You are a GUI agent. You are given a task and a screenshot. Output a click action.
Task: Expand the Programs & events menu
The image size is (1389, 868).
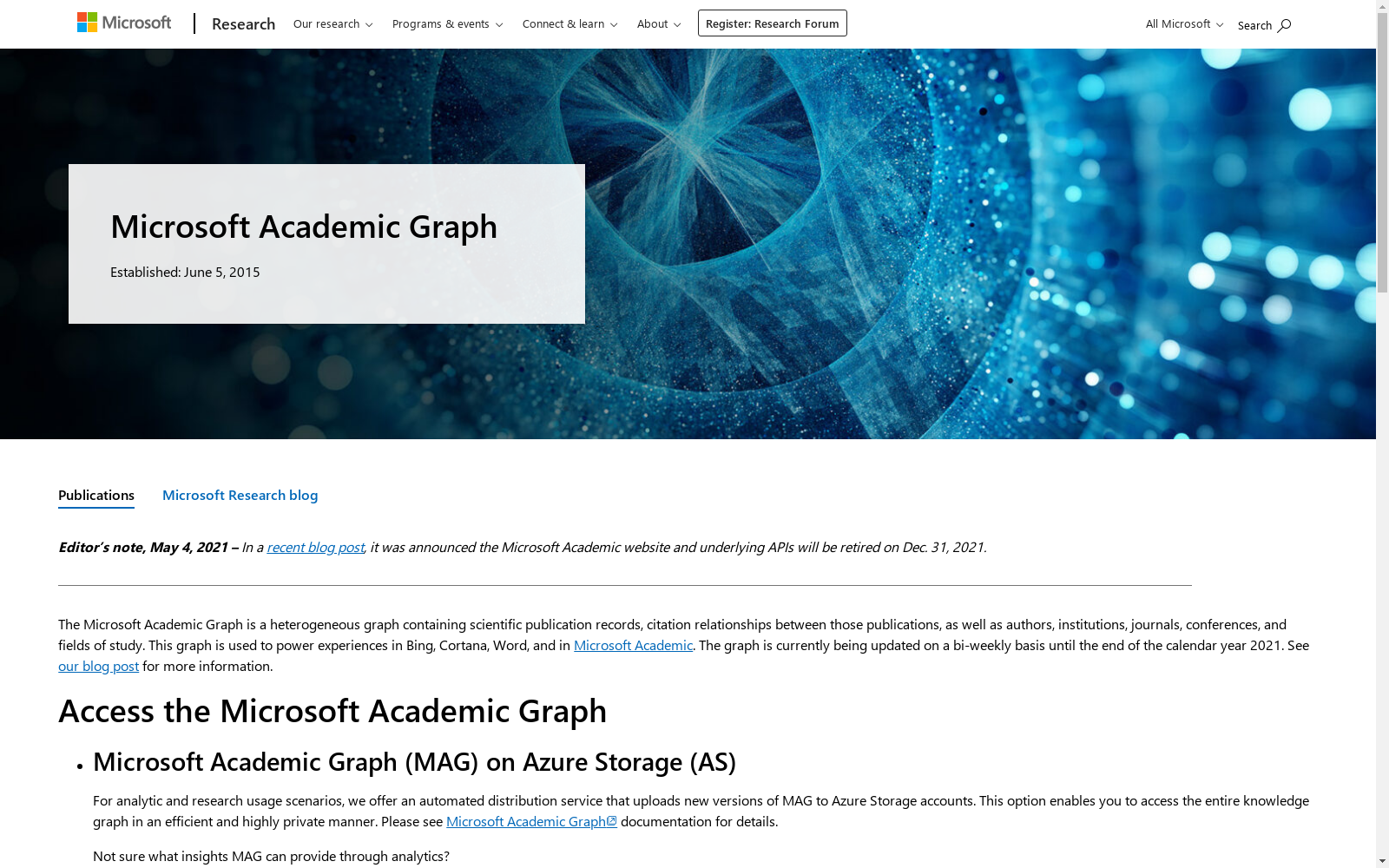(x=448, y=23)
